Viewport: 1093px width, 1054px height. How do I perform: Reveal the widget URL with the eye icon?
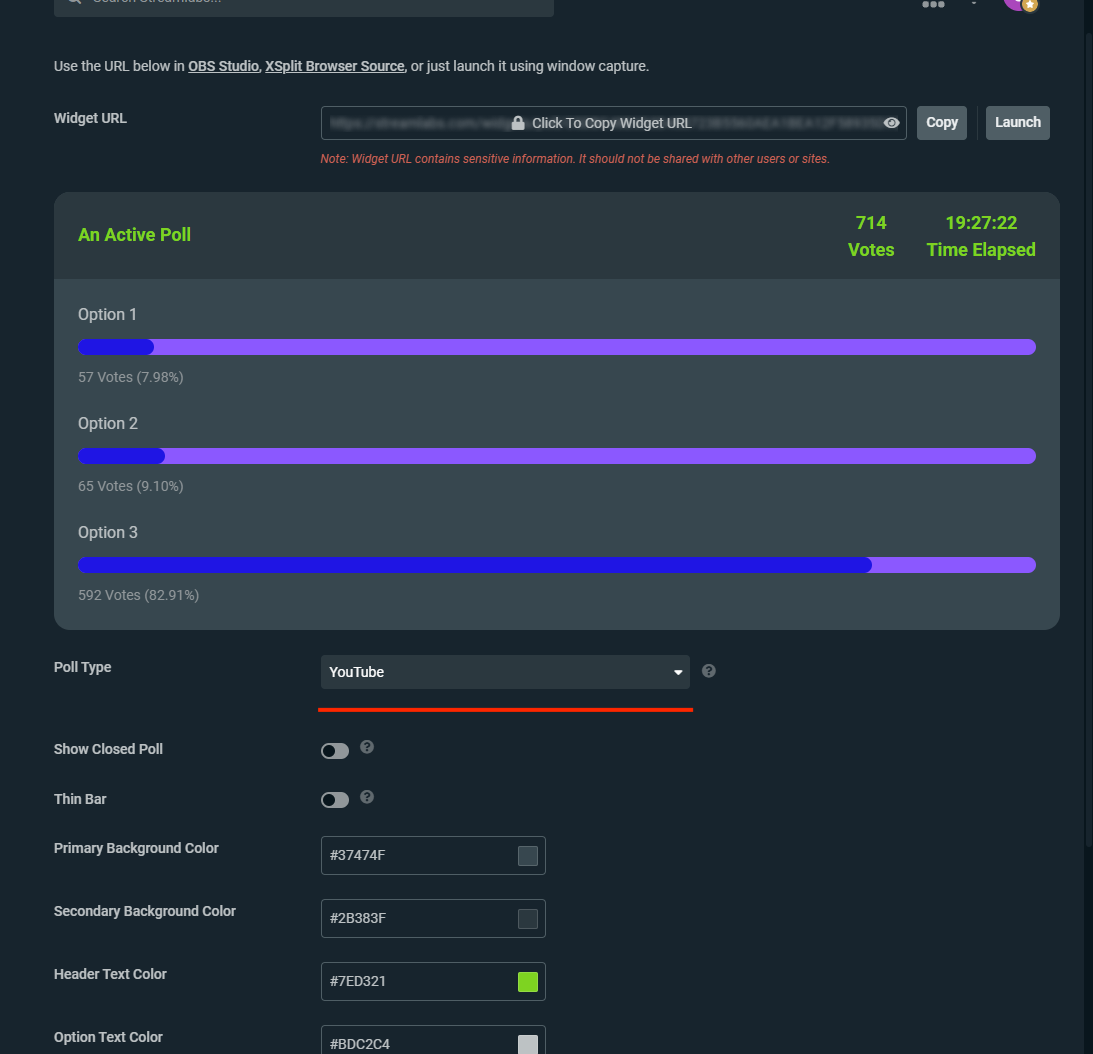(891, 122)
